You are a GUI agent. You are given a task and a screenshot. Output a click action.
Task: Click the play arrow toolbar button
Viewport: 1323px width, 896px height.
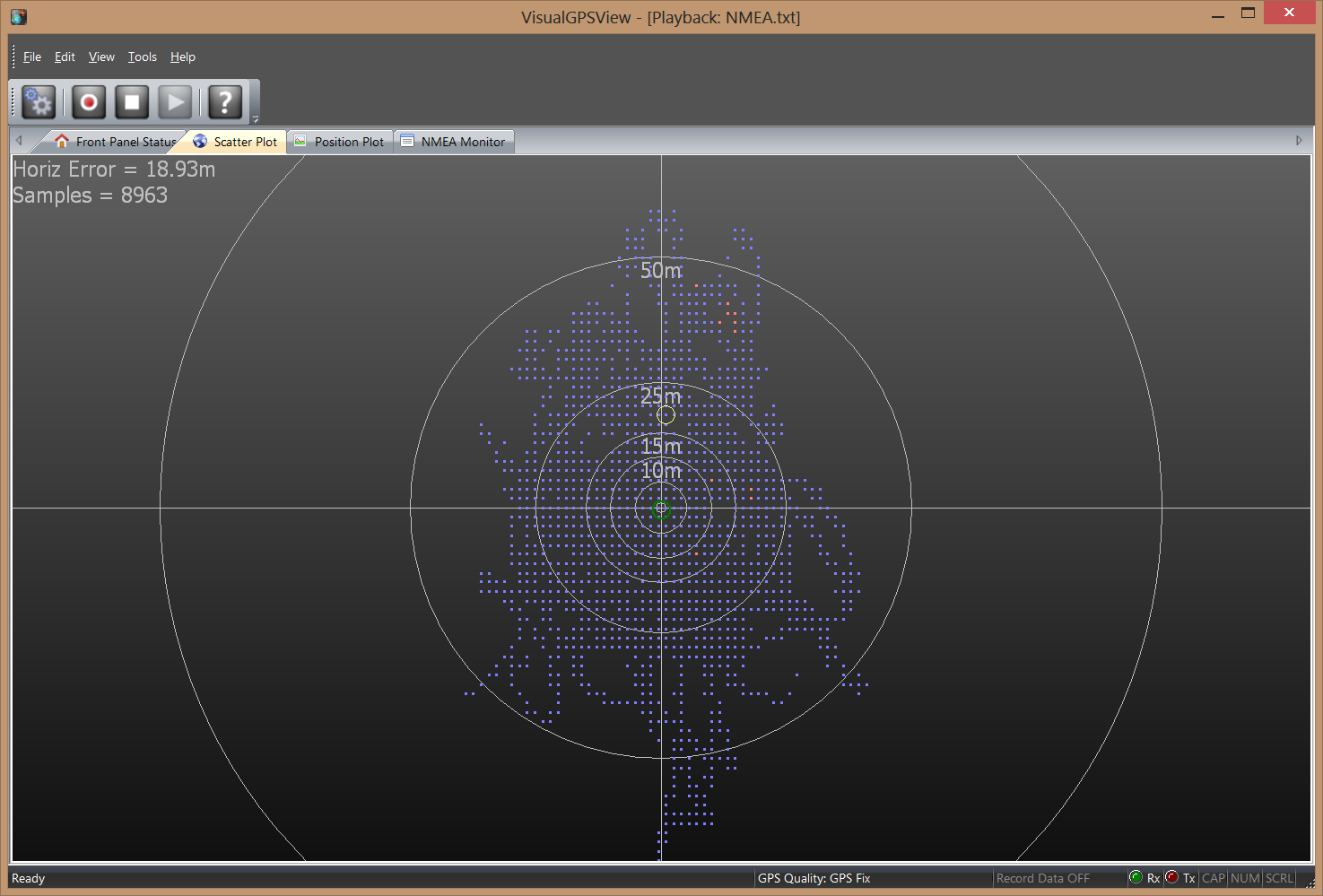(x=175, y=102)
